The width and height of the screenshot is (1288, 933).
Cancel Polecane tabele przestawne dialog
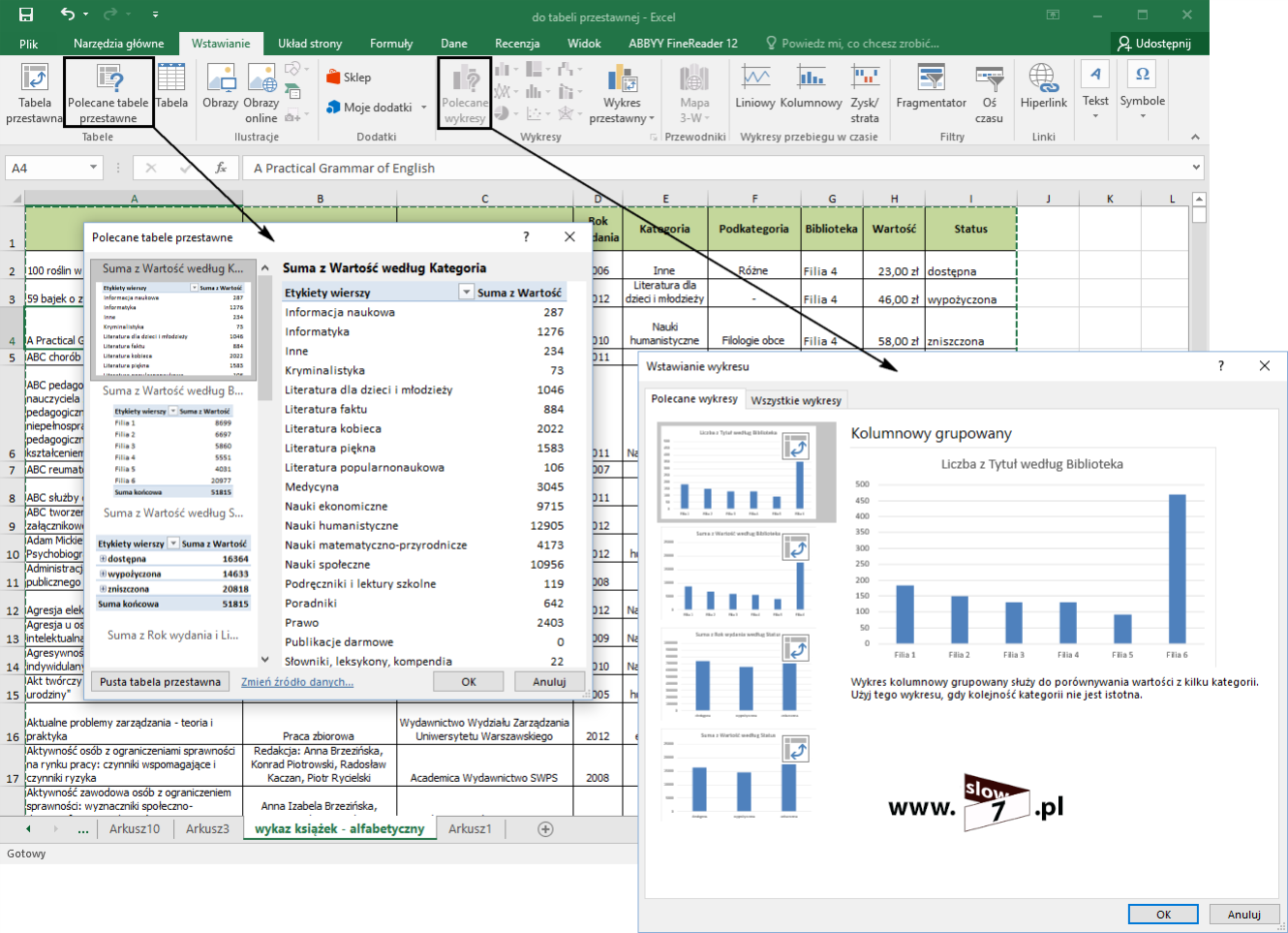[x=549, y=682]
